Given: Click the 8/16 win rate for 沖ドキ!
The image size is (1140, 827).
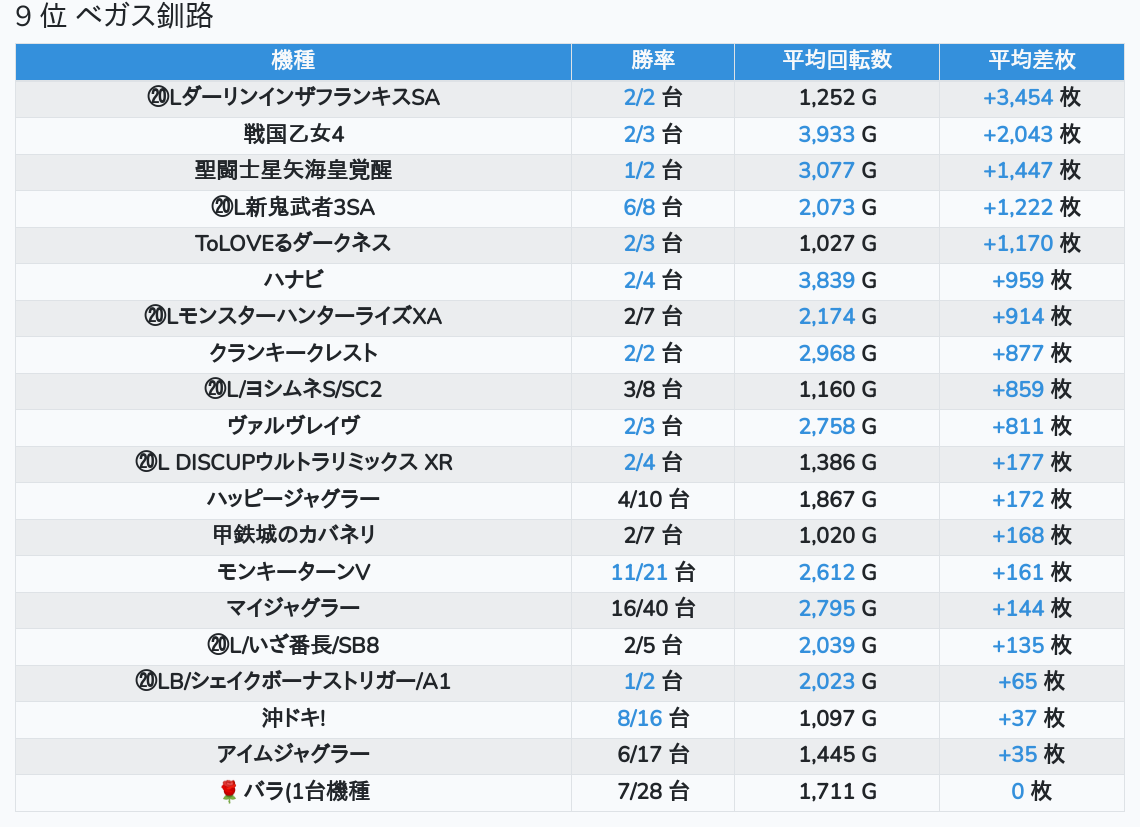Looking at the screenshot, I should 639,718.
